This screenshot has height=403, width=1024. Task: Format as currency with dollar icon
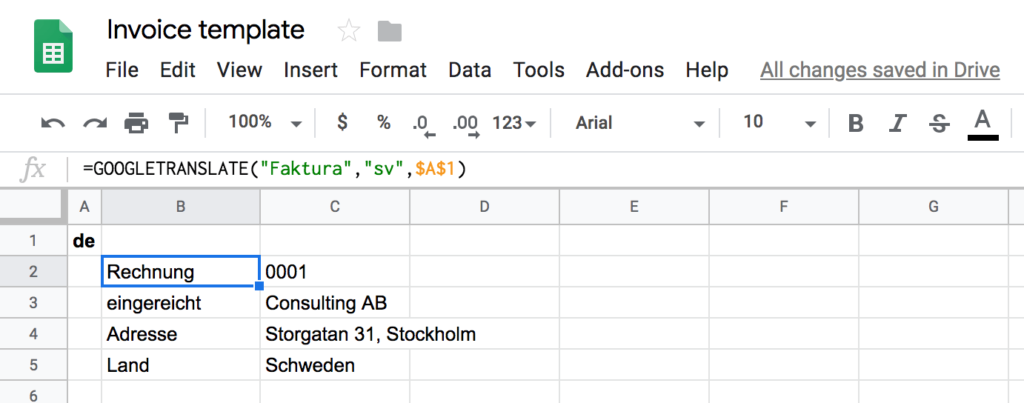(x=342, y=122)
